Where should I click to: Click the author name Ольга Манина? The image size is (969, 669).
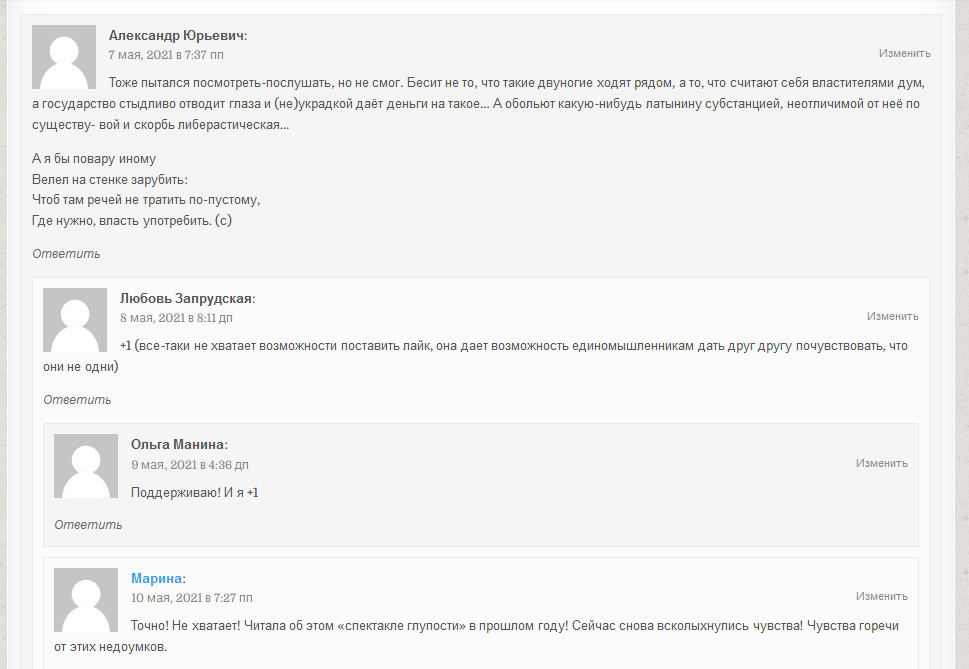(177, 444)
